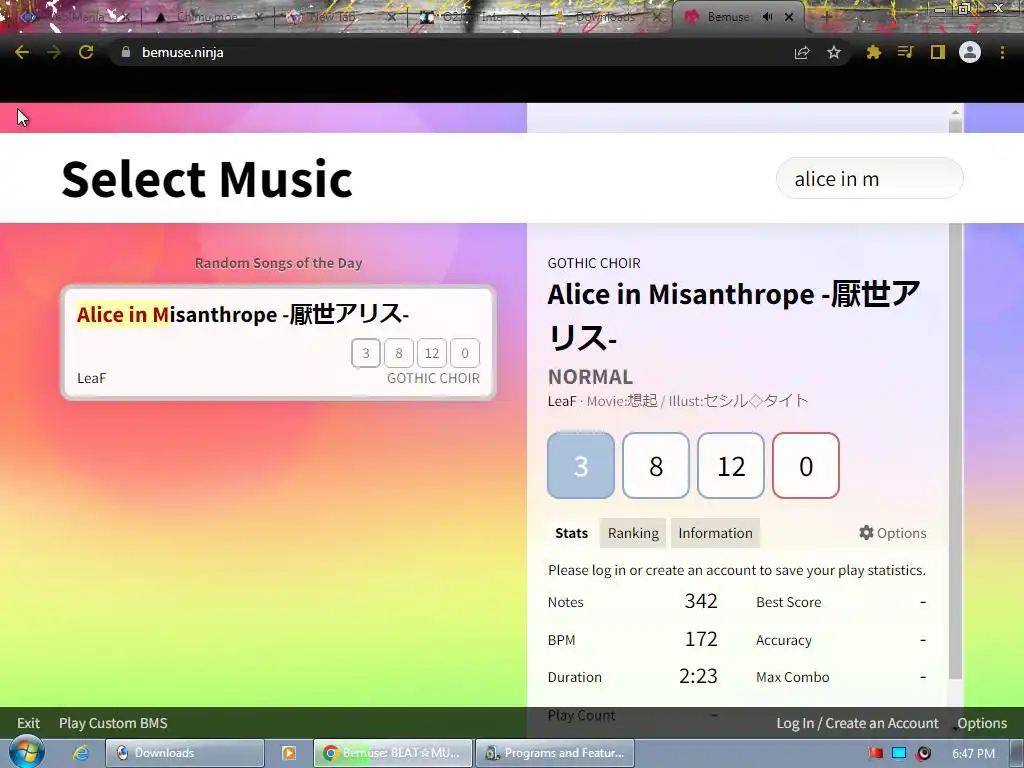
Task: Bookmark this page with the star icon
Action: 834,52
